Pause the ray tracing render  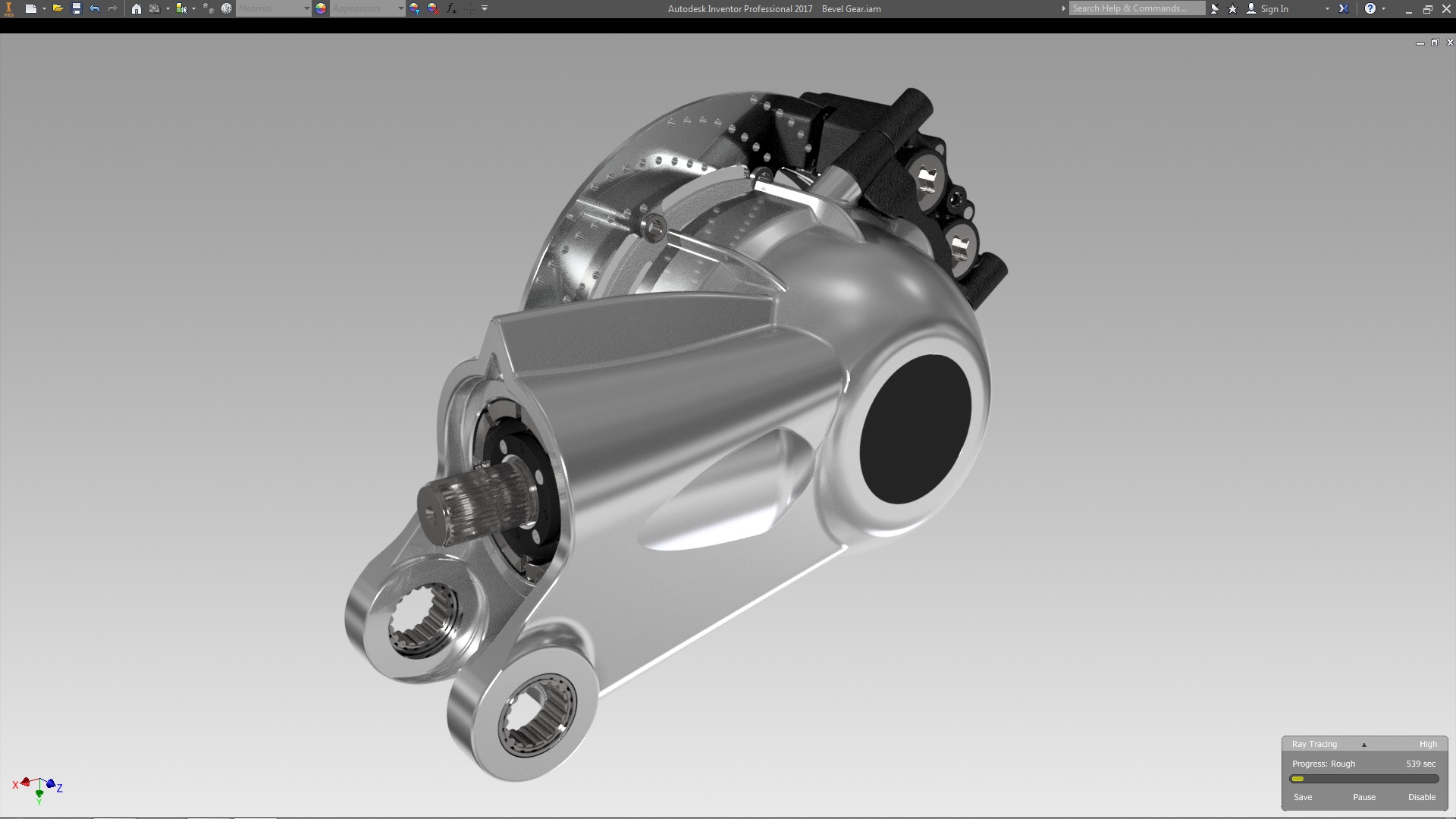(1363, 797)
